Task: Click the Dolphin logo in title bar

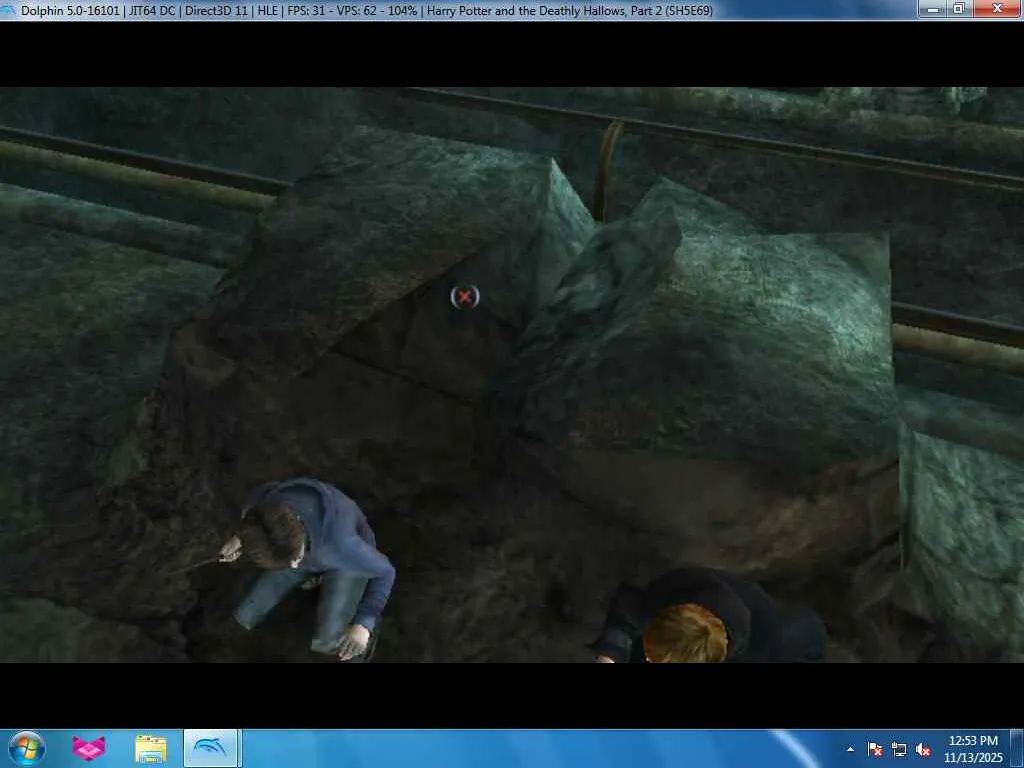Action: pyautogui.click(x=8, y=10)
